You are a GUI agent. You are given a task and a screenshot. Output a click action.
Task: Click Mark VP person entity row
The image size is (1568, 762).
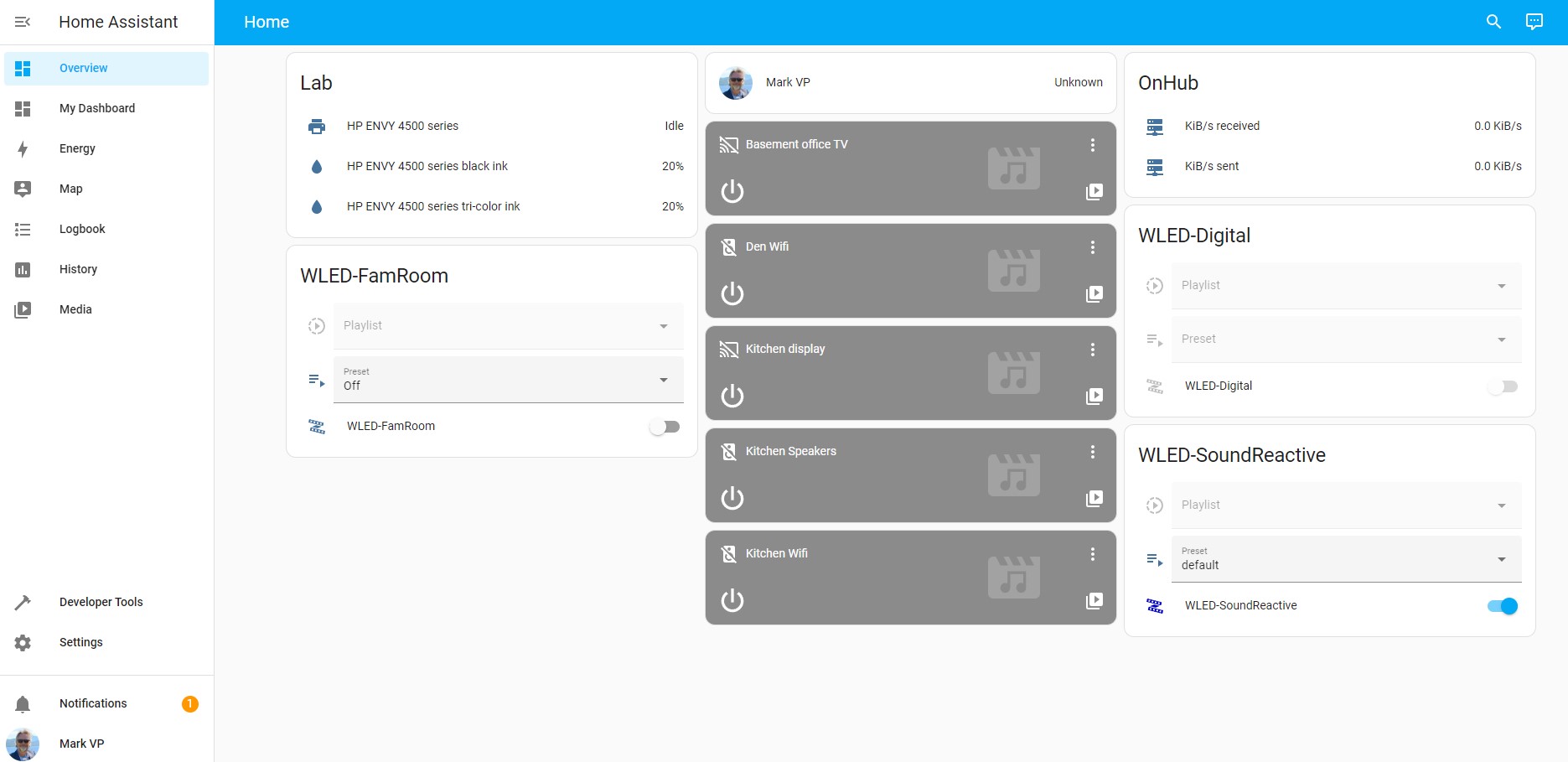(910, 83)
